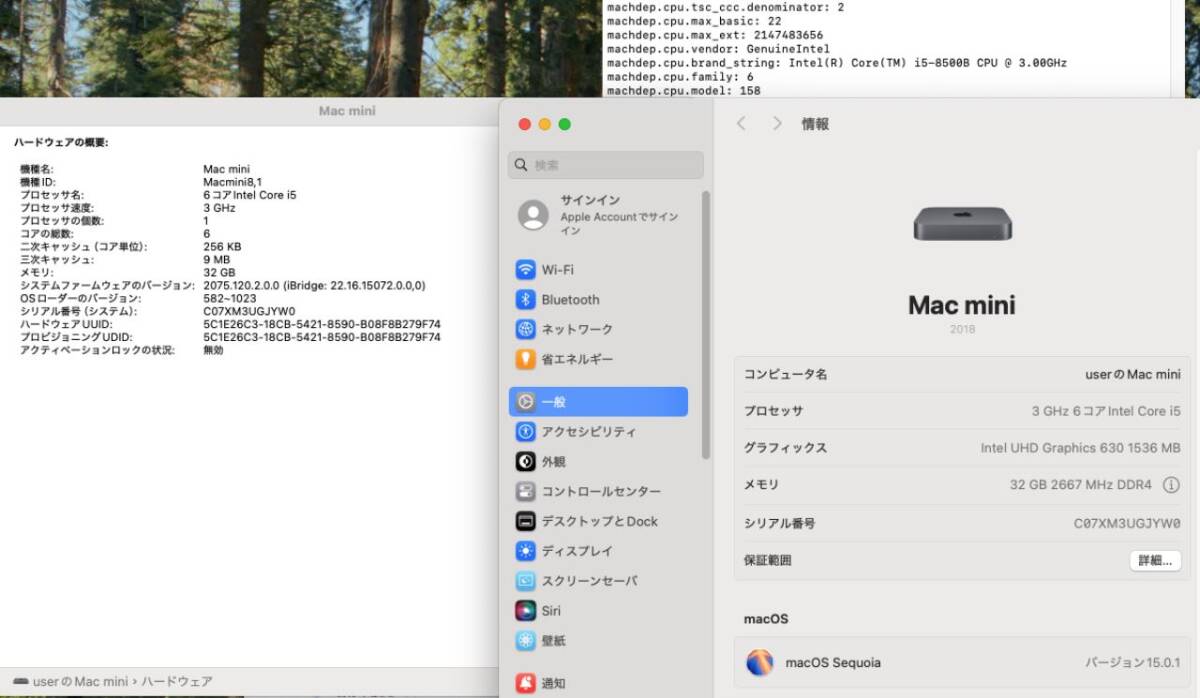
Task: Open Siri settings
Action: [x=550, y=611]
